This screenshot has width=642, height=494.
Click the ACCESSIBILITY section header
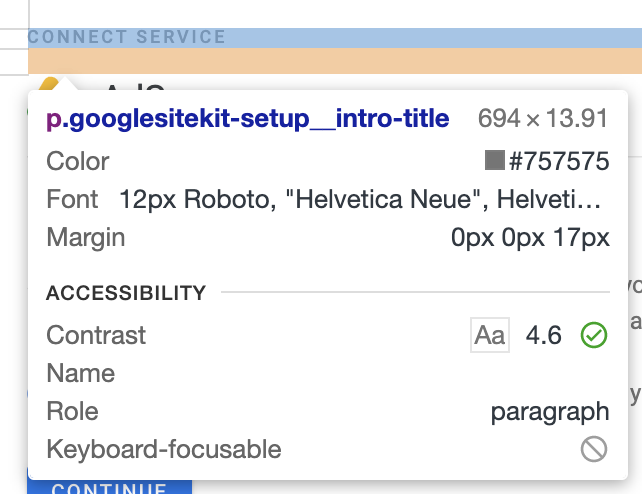[x=126, y=293]
